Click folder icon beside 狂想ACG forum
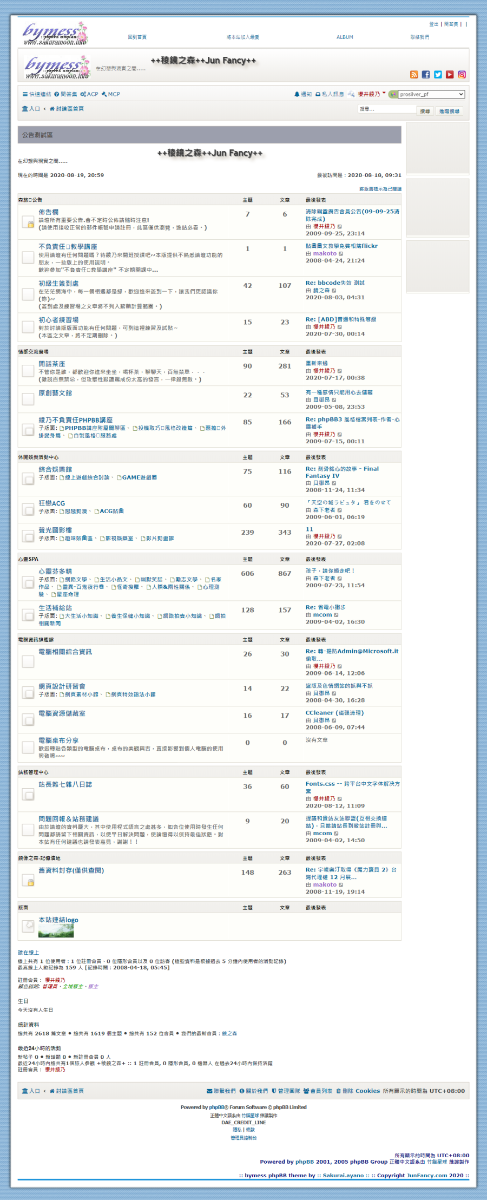487x1200 pixels. click(x=28, y=509)
